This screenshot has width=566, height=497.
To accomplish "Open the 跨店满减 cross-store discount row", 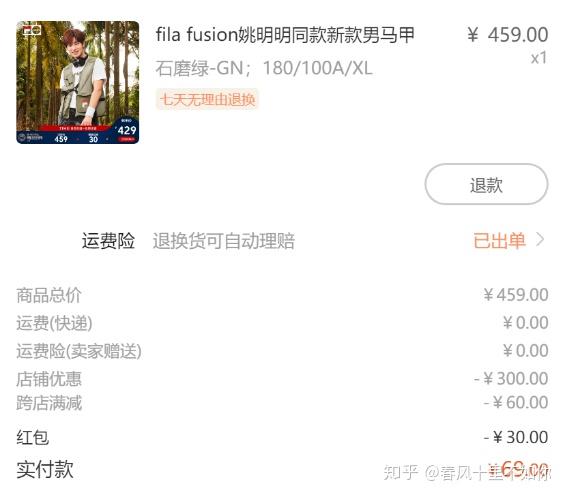I will tap(282, 402).
